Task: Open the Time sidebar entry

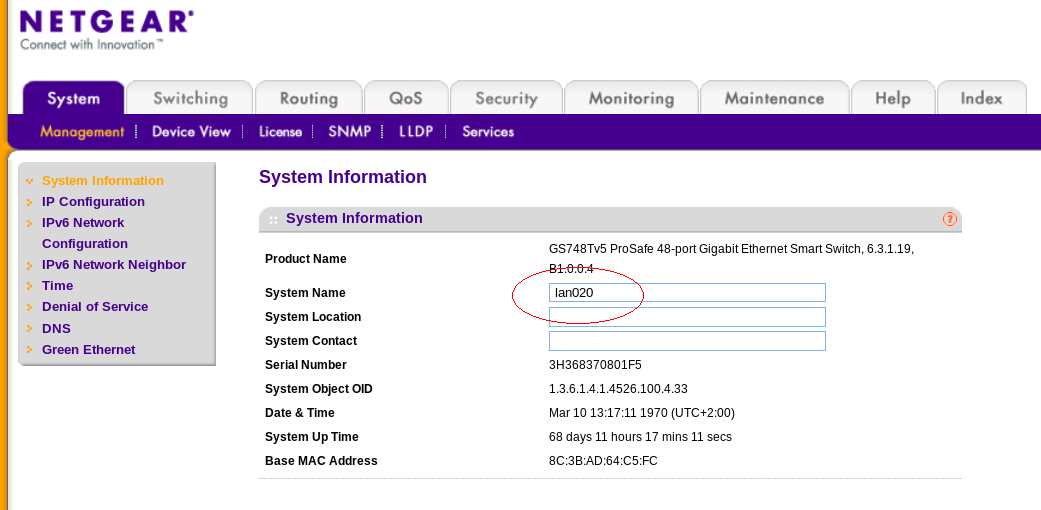Action: click(57, 286)
